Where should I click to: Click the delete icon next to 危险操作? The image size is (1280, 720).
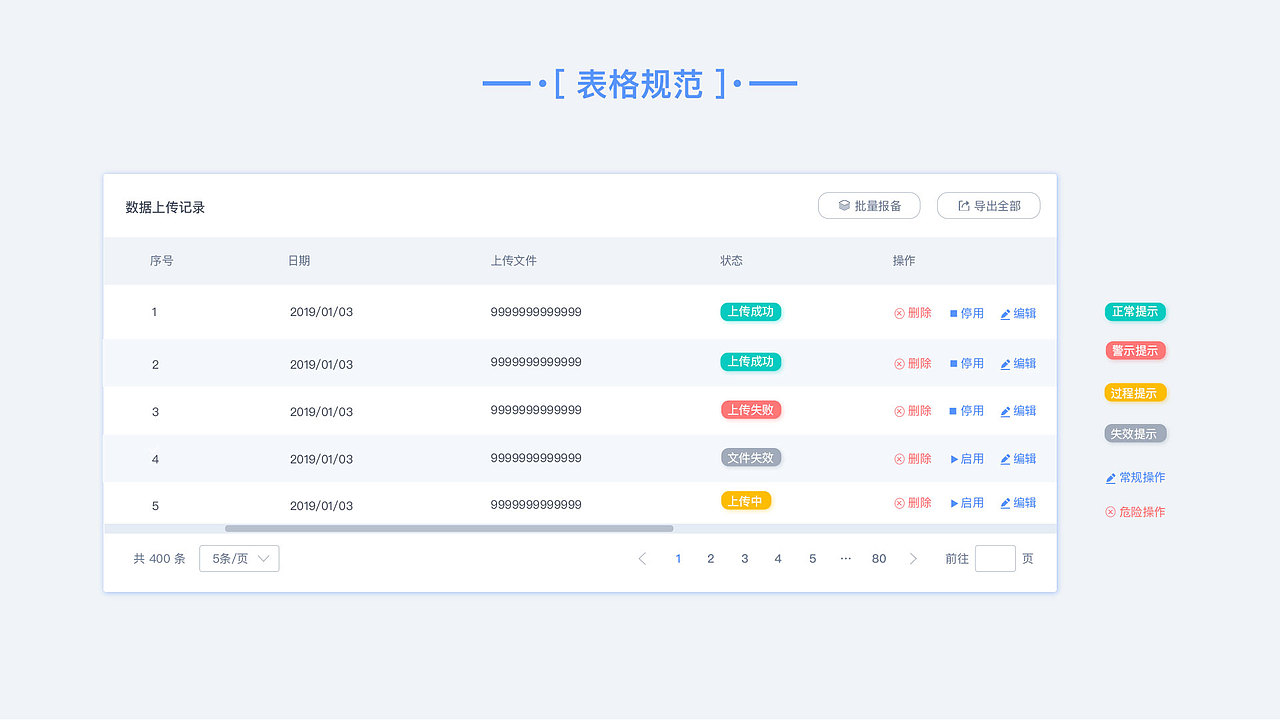[x=1110, y=511]
